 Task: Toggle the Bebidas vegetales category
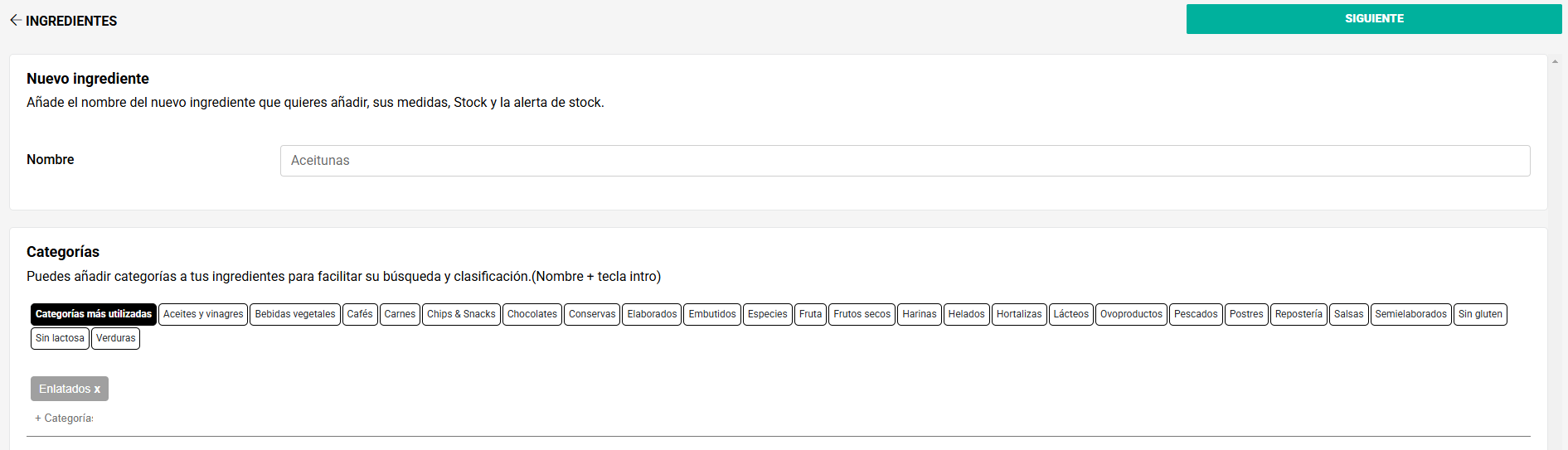(295, 314)
